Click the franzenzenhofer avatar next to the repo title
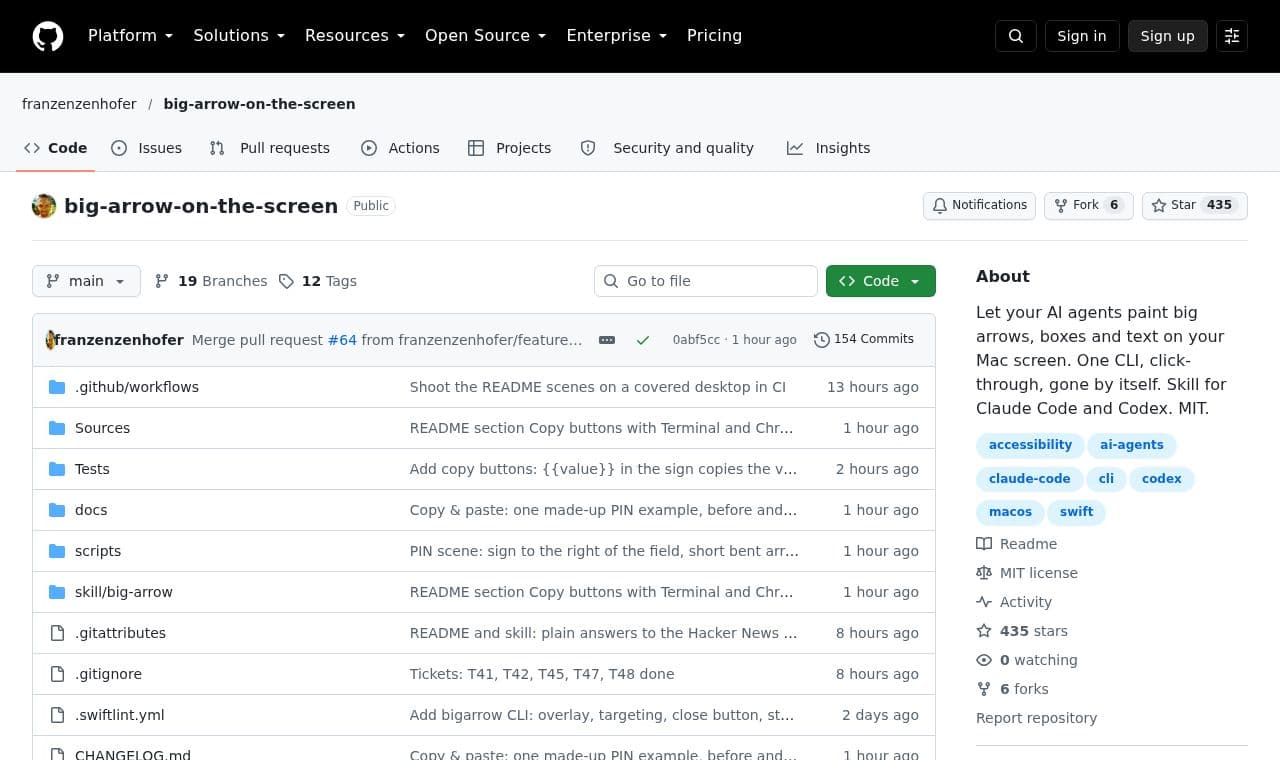 (44, 206)
